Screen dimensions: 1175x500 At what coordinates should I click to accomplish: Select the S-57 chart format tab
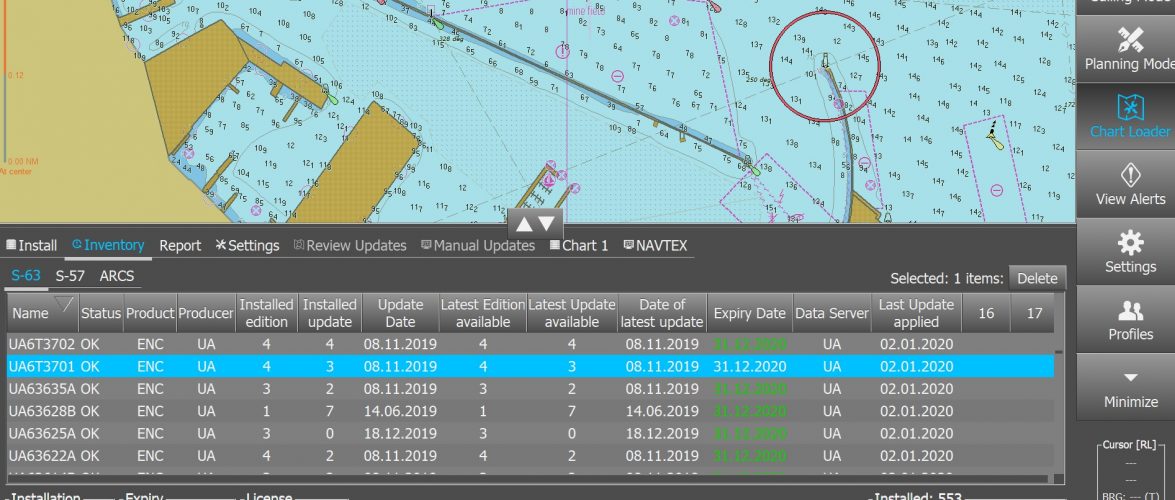click(70, 276)
